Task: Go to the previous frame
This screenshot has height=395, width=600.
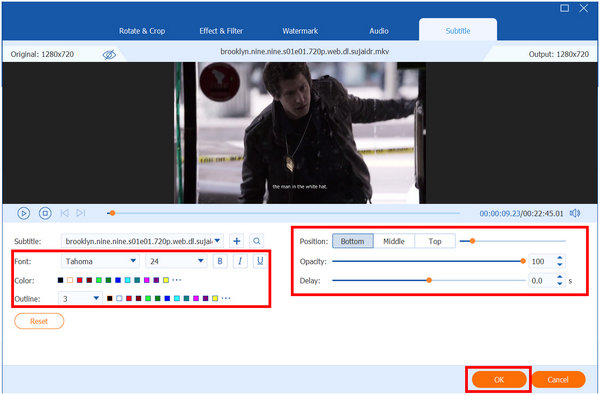Action: pyautogui.click(x=64, y=213)
